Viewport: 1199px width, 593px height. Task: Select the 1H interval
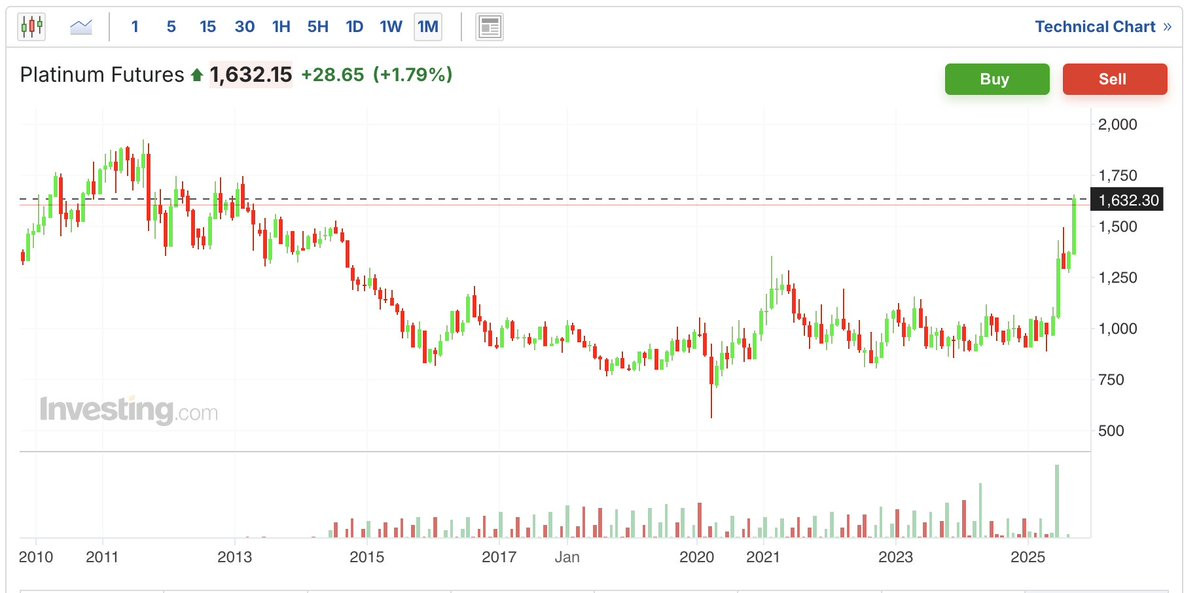click(x=281, y=27)
